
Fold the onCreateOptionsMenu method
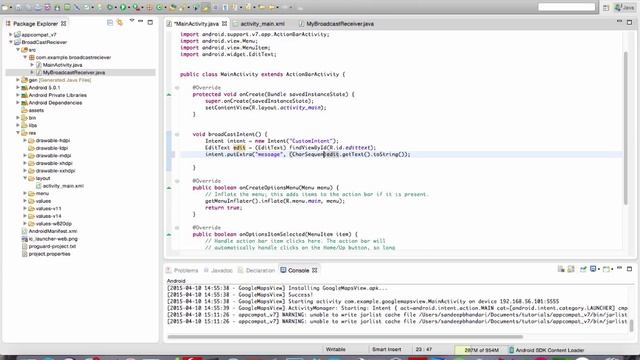click(x=177, y=181)
